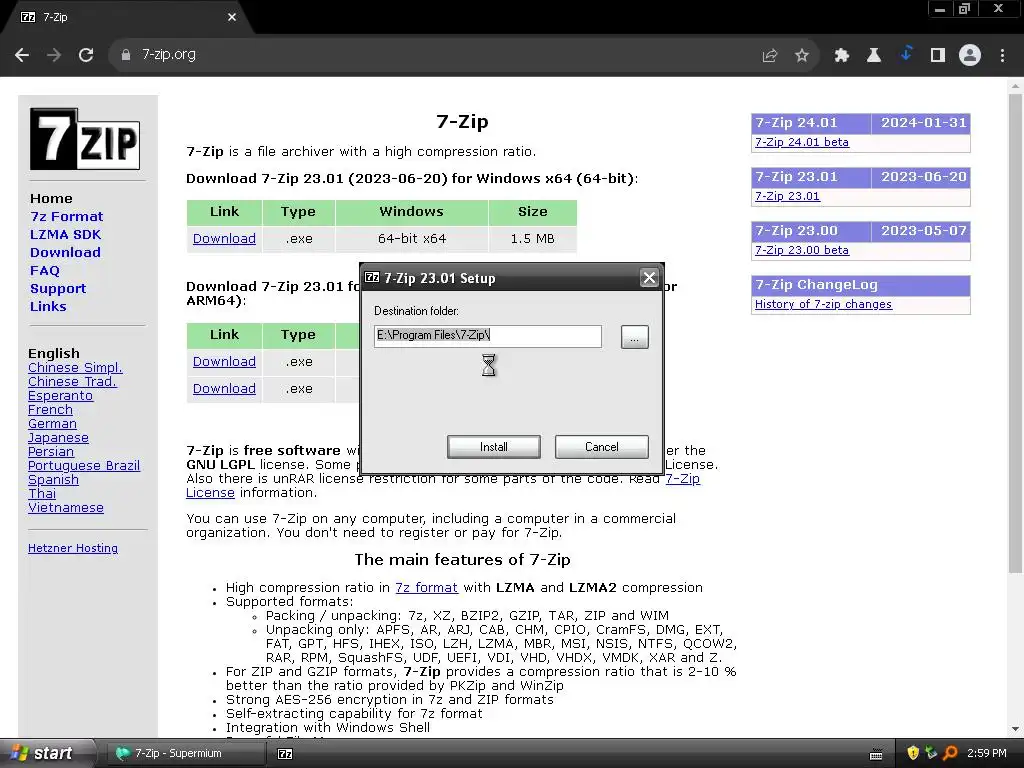Switch language to Esperanto
This screenshot has height=768, width=1024.
[x=60, y=396]
